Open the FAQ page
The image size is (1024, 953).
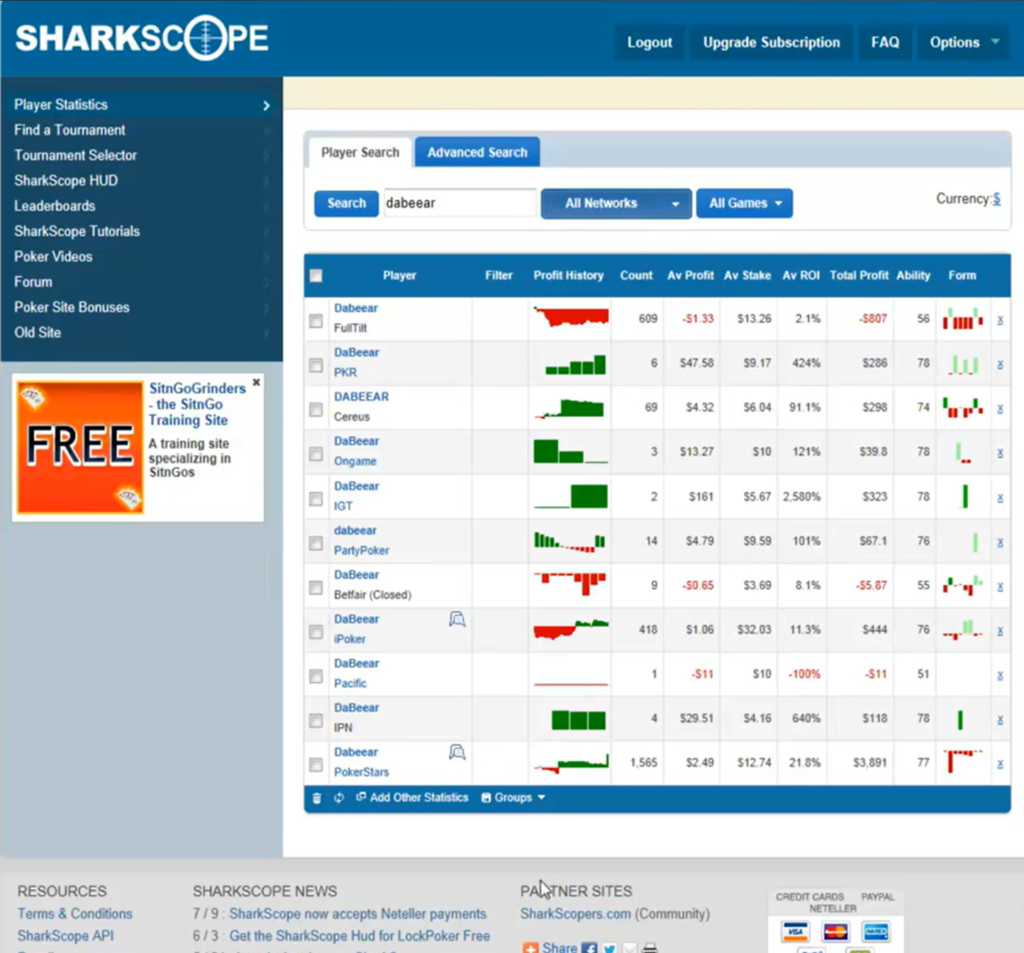[885, 42]
